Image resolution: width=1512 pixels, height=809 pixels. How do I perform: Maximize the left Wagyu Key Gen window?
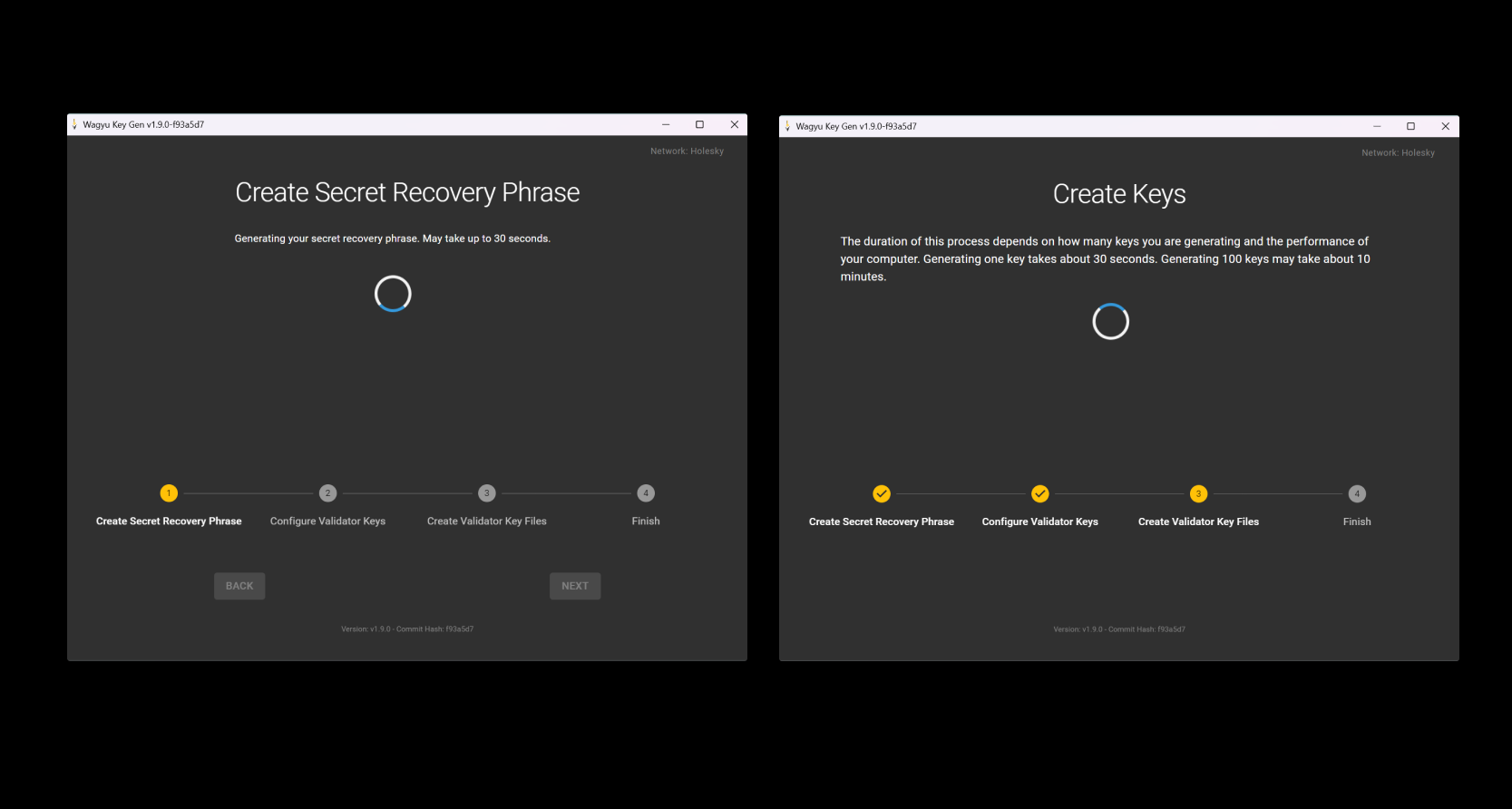699,124
